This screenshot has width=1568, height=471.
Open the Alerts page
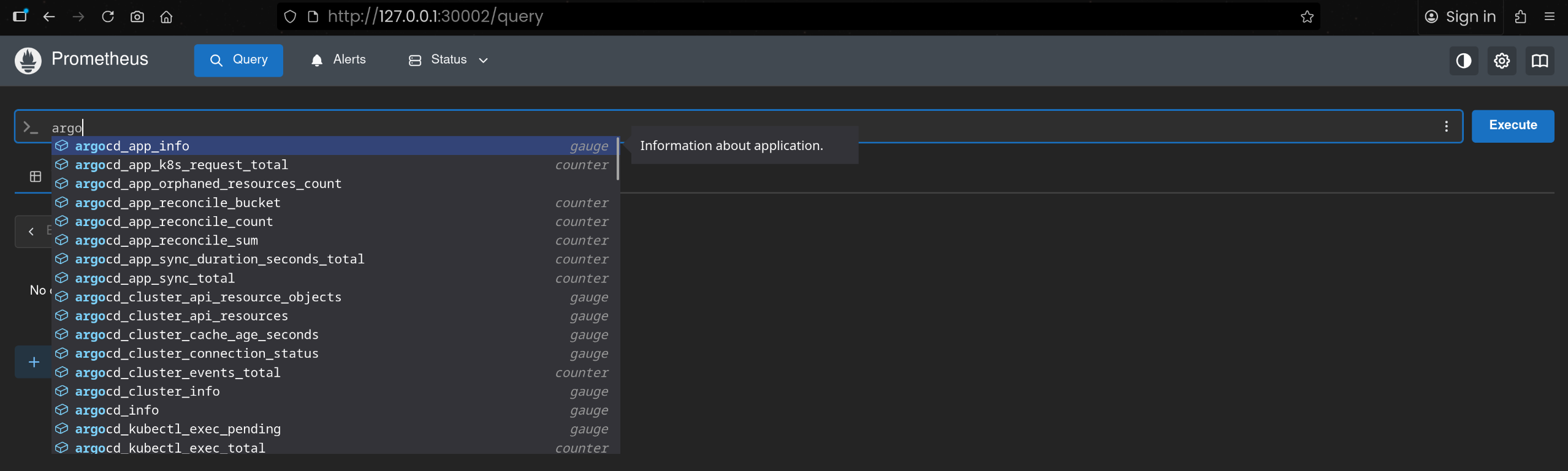[x=338, y=60]
